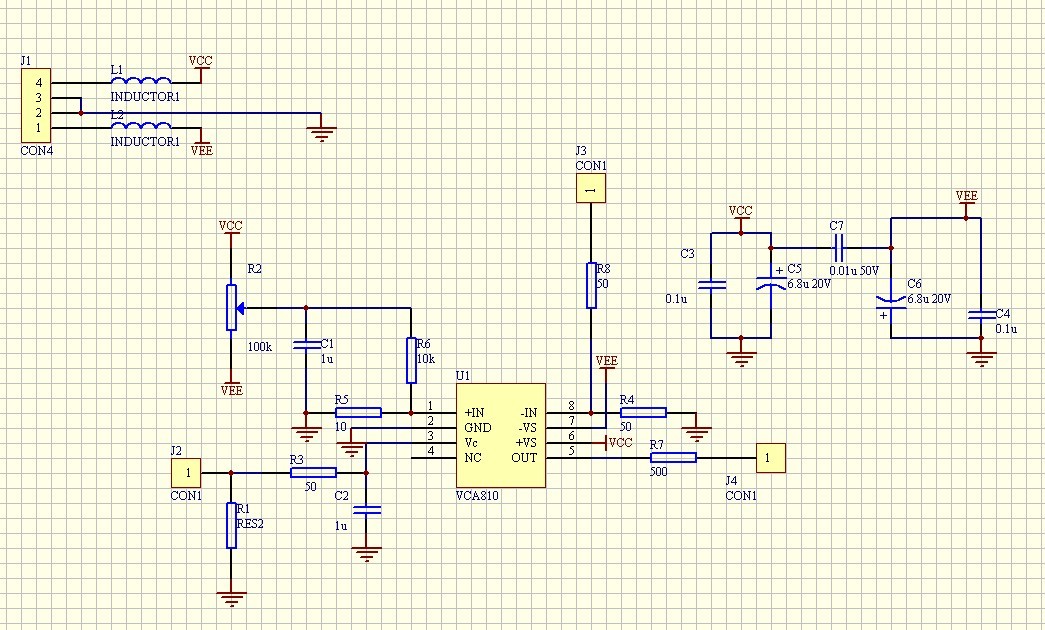1045x630 pixels.
Task: Click the '6.8u 20V' value of C6
Action: tap(929, 299)
